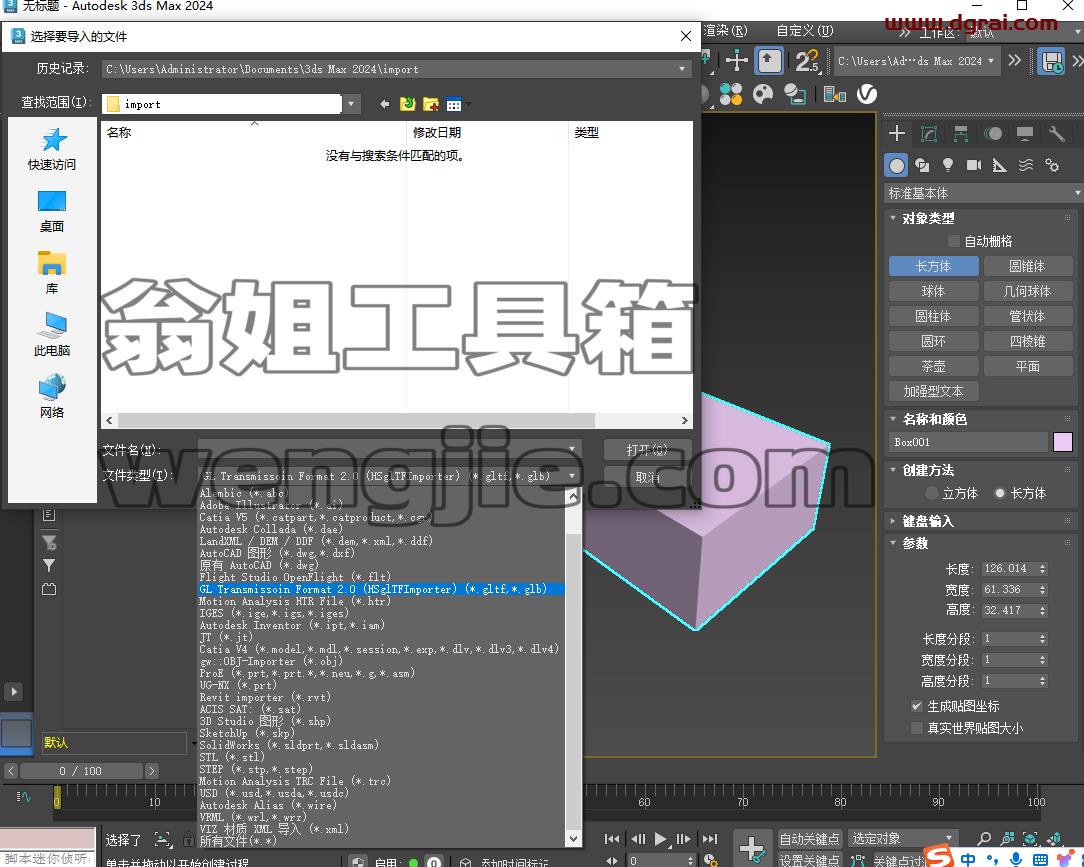Toggle generate mapping coordinates checkbox
Image resolution: width=1084 pixels, height=867 pixels.
click(x=917, y=706)
